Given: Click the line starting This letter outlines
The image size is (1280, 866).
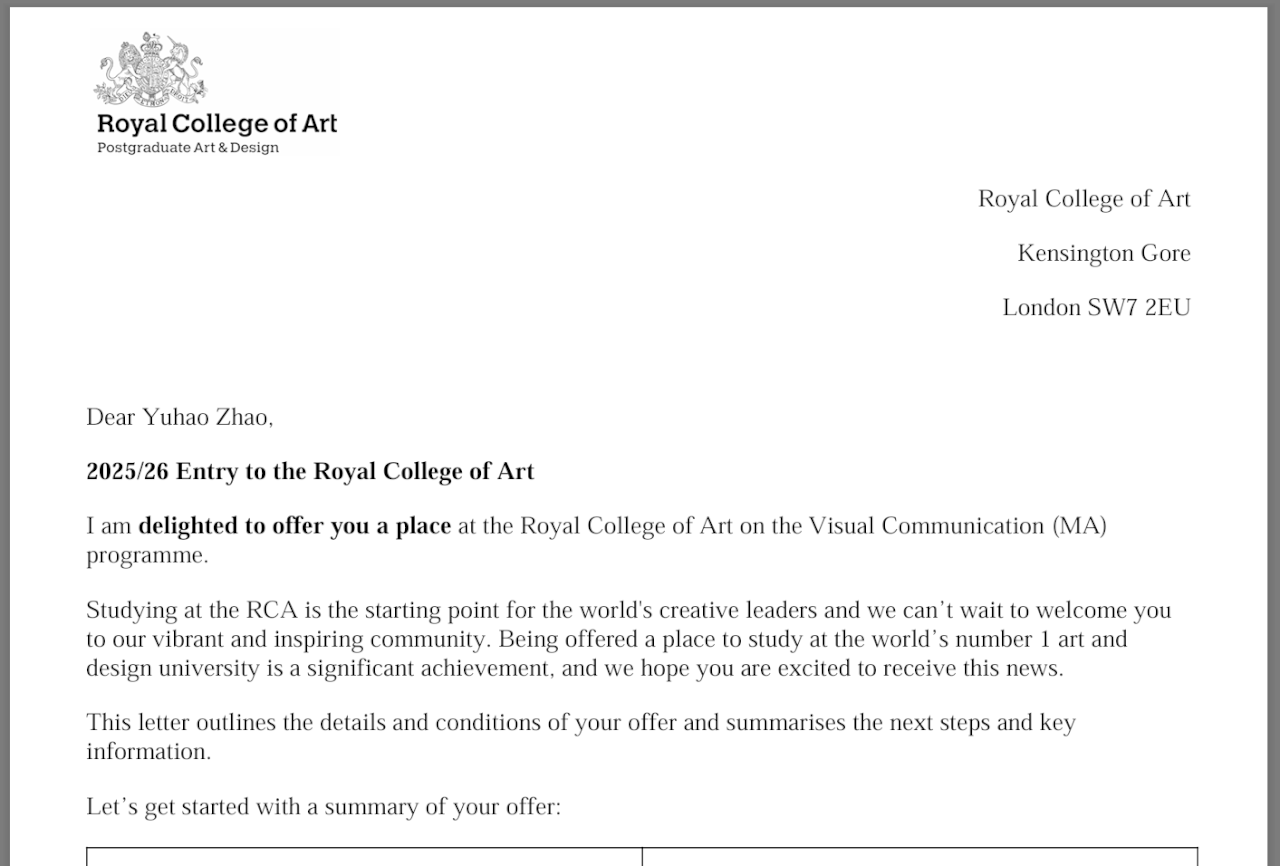Looking at the screenshot, I should pos(580,722).
